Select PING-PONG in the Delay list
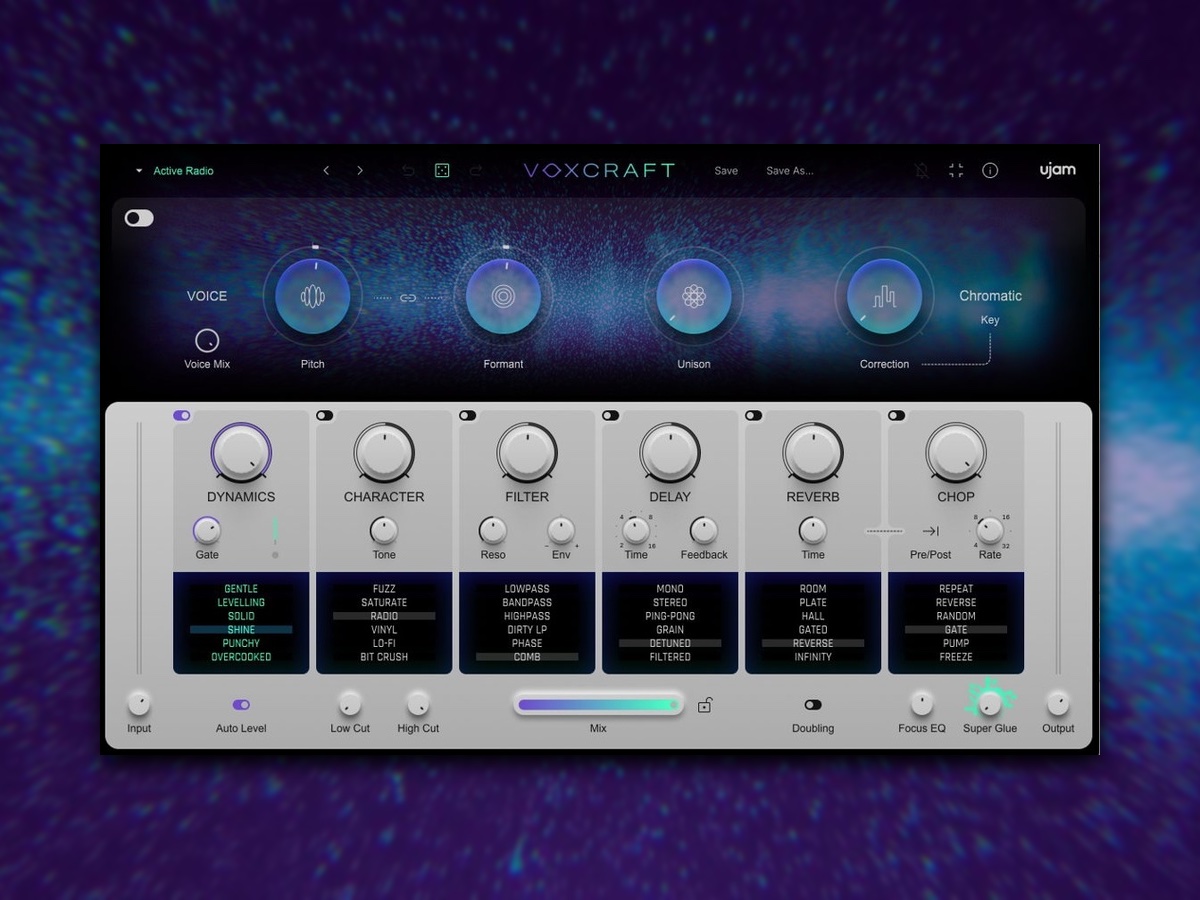 670,616
